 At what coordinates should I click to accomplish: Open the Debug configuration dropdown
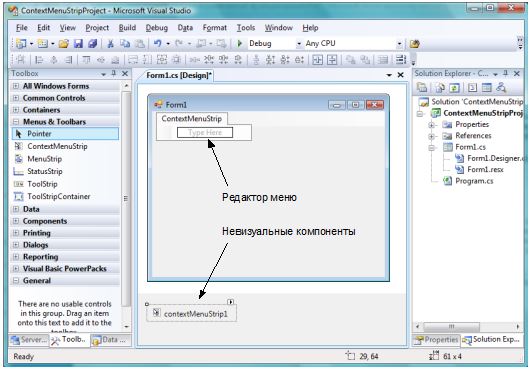(298, 44)
